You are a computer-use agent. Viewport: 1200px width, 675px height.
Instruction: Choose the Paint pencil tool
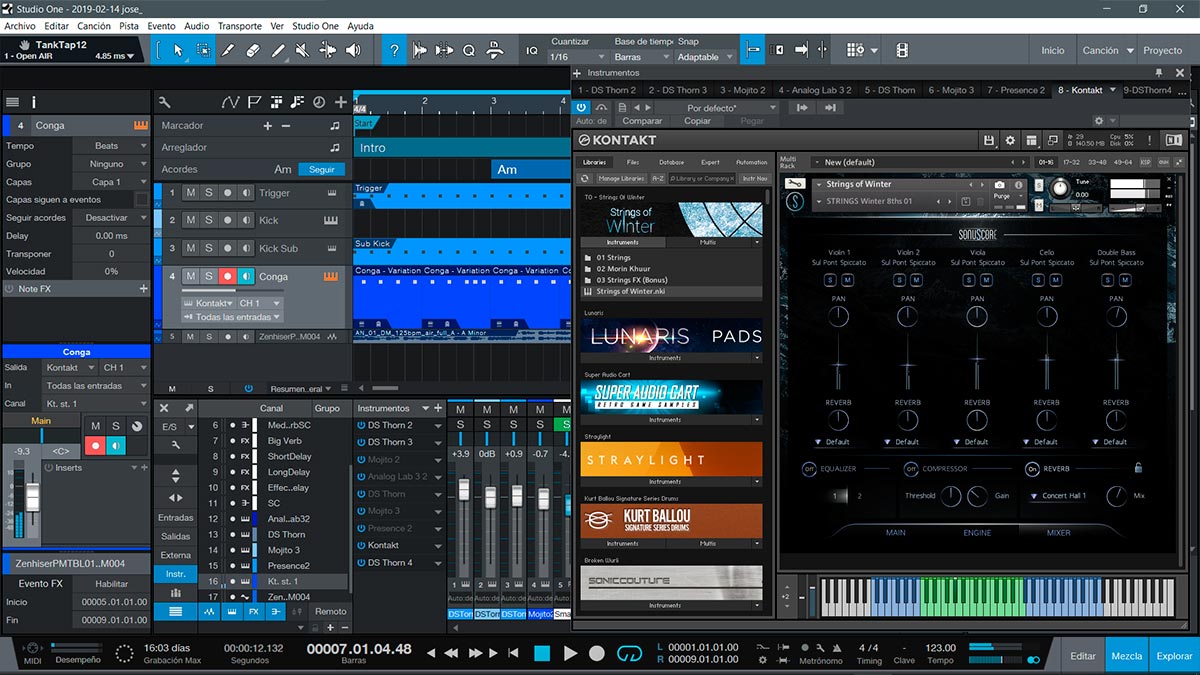pyautogui.click(x=278, y=50)
